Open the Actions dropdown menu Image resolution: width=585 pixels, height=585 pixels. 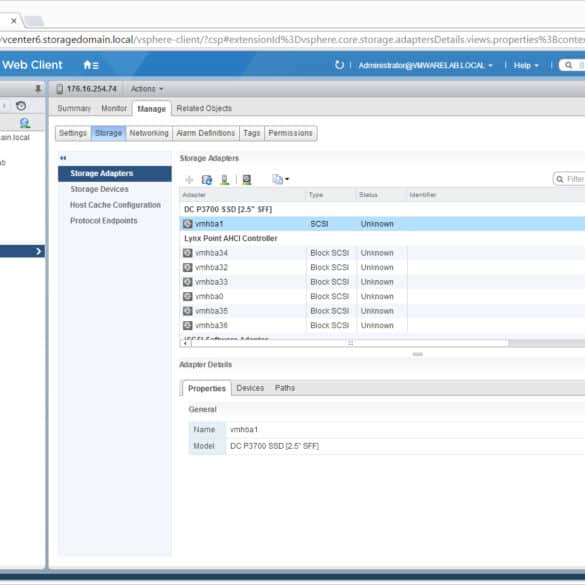[x=147, y=89]
